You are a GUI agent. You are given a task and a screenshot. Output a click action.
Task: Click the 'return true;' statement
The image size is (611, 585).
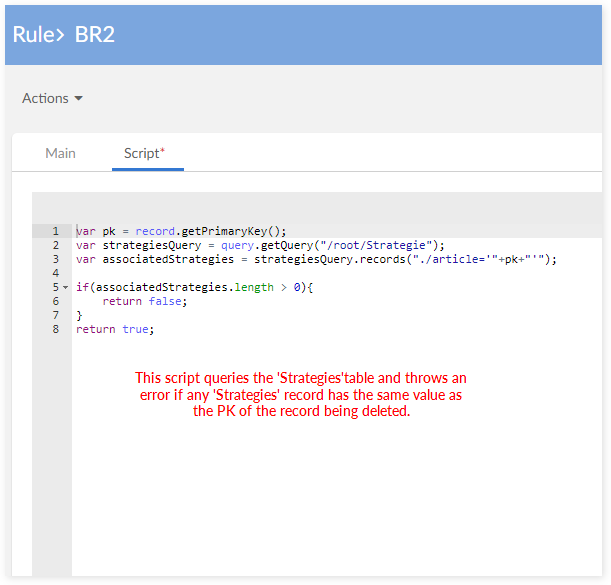point(115,329)
